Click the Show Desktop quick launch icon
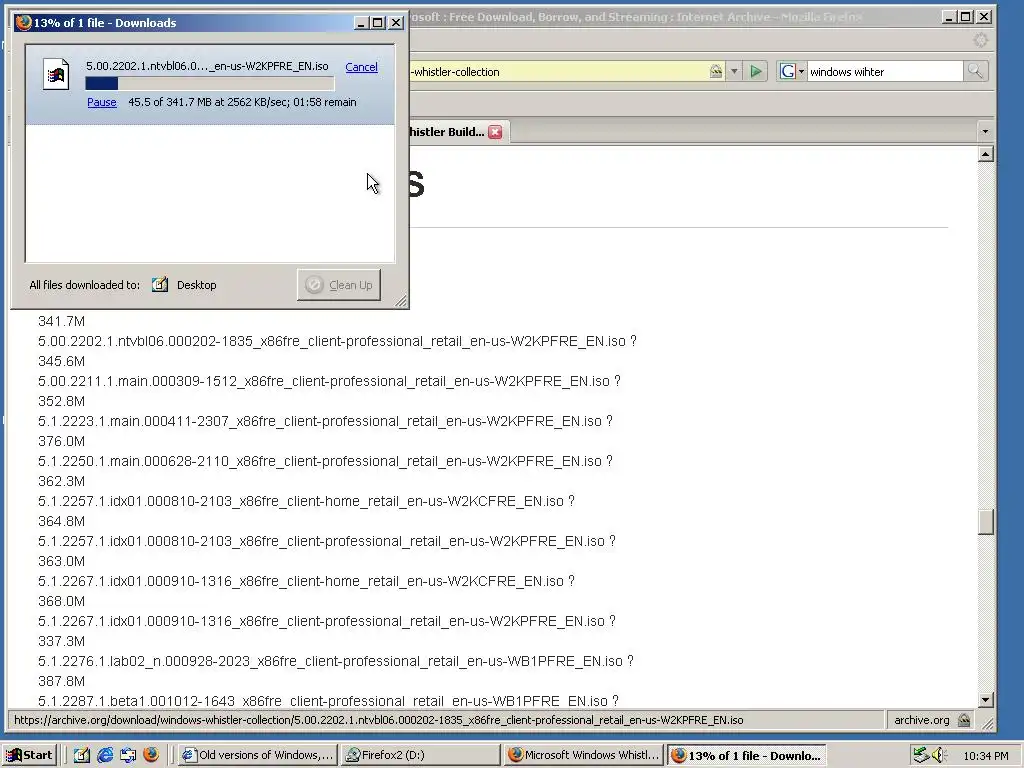Image resolution: width=1024 pixels, height=768 pixels. click(82, 755)
